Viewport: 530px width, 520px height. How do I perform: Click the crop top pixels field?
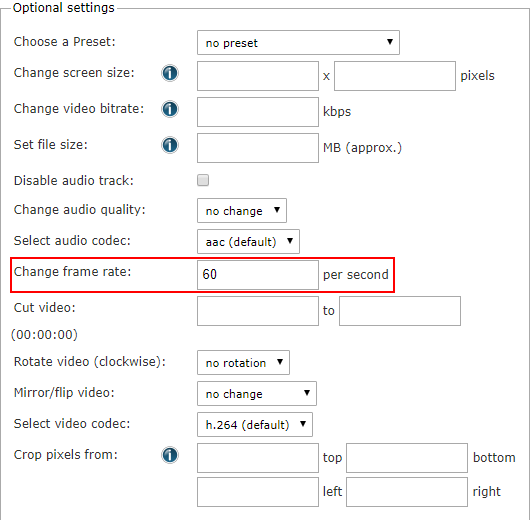(x=258, y=458)
